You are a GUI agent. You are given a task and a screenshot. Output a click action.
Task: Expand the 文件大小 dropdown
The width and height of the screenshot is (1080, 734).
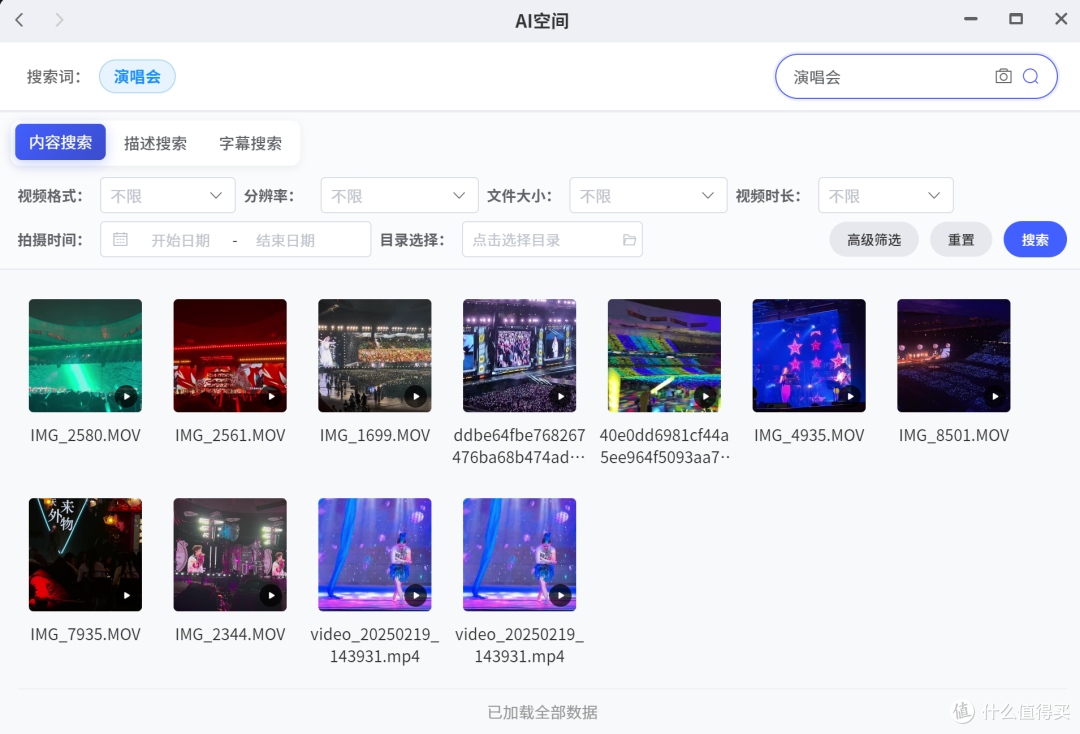pos(648,196)
